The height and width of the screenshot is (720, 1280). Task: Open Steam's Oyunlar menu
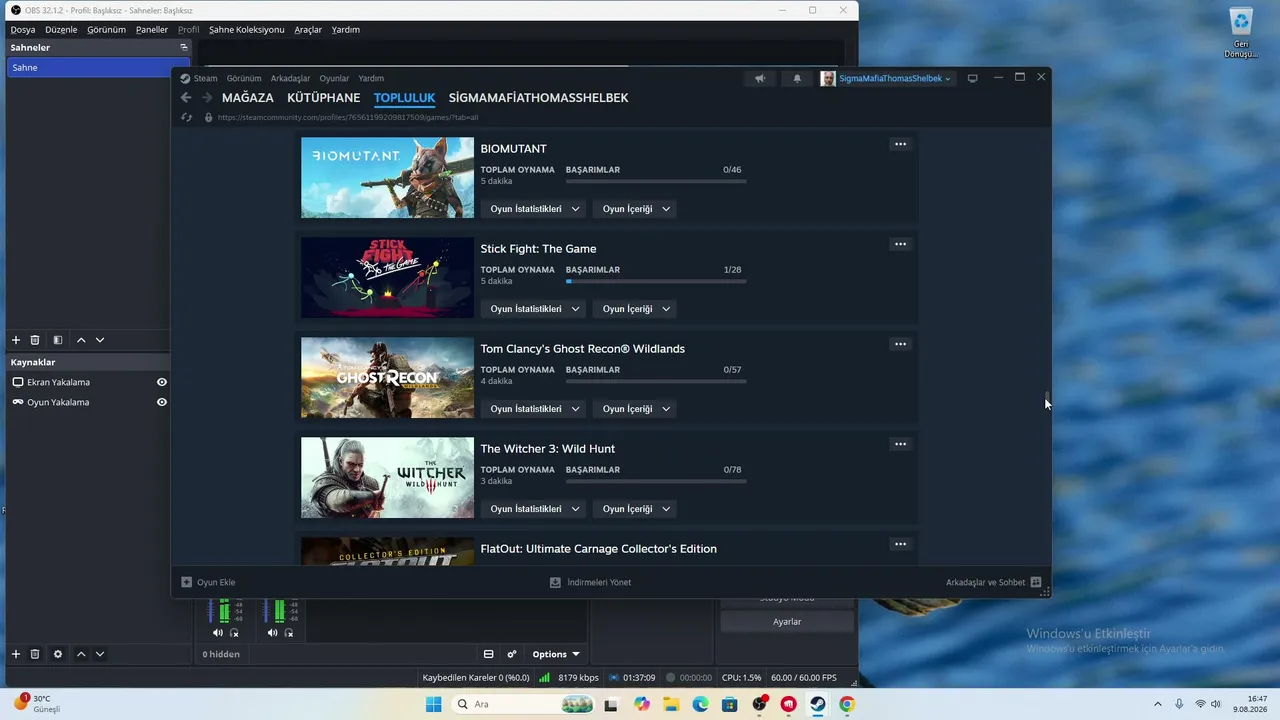334,78
